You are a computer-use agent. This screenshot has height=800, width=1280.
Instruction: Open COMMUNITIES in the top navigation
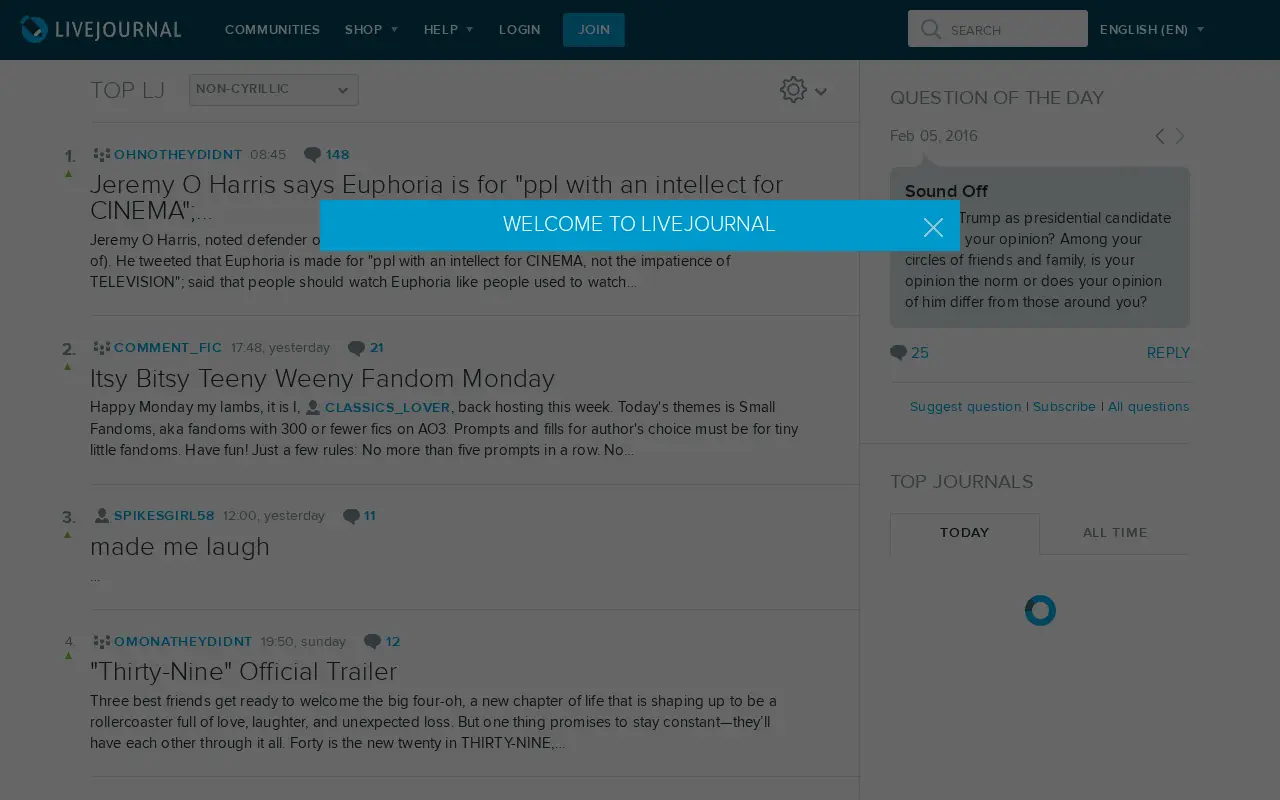272,30
